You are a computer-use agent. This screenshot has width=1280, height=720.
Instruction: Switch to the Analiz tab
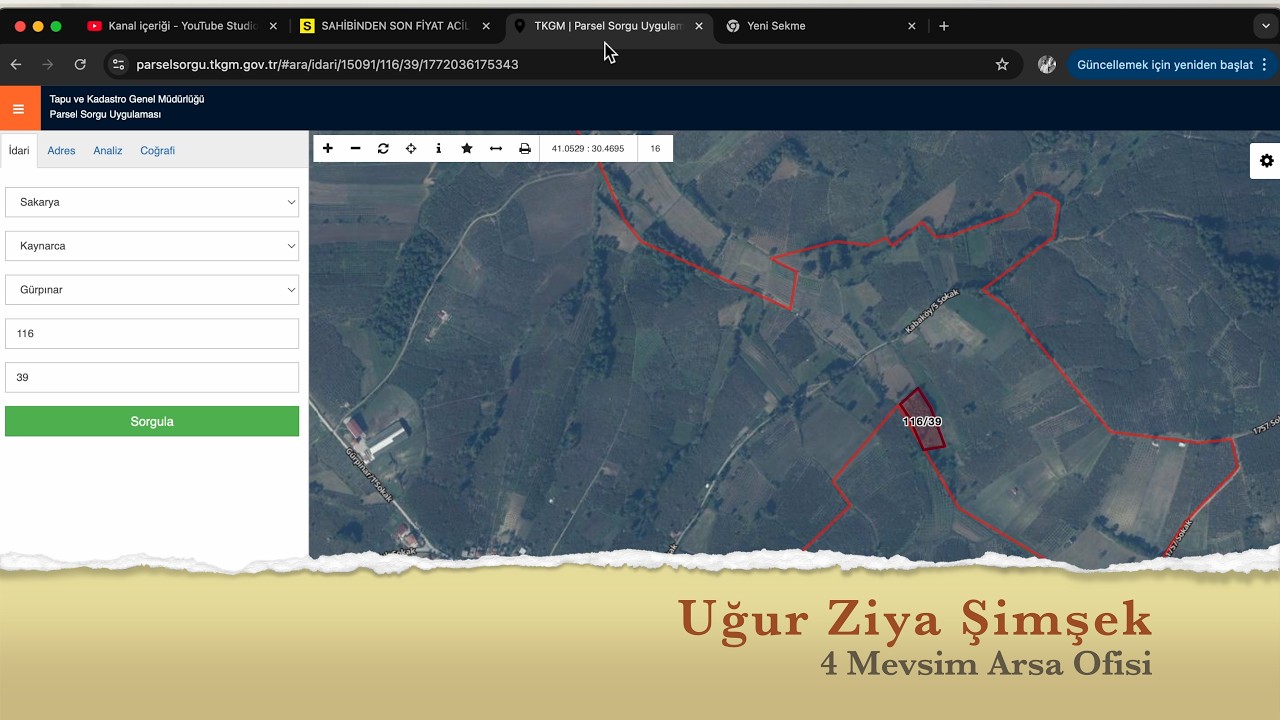pos(108,150)
